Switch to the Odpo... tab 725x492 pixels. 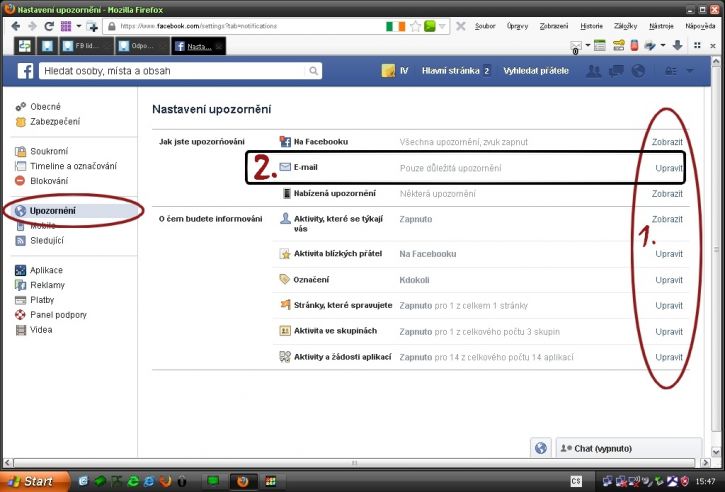click(x=142, y=46)
